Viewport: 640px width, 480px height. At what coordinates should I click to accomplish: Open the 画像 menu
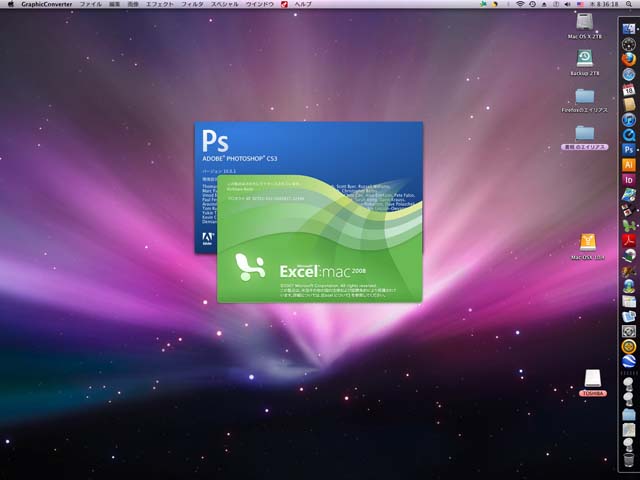133,4
